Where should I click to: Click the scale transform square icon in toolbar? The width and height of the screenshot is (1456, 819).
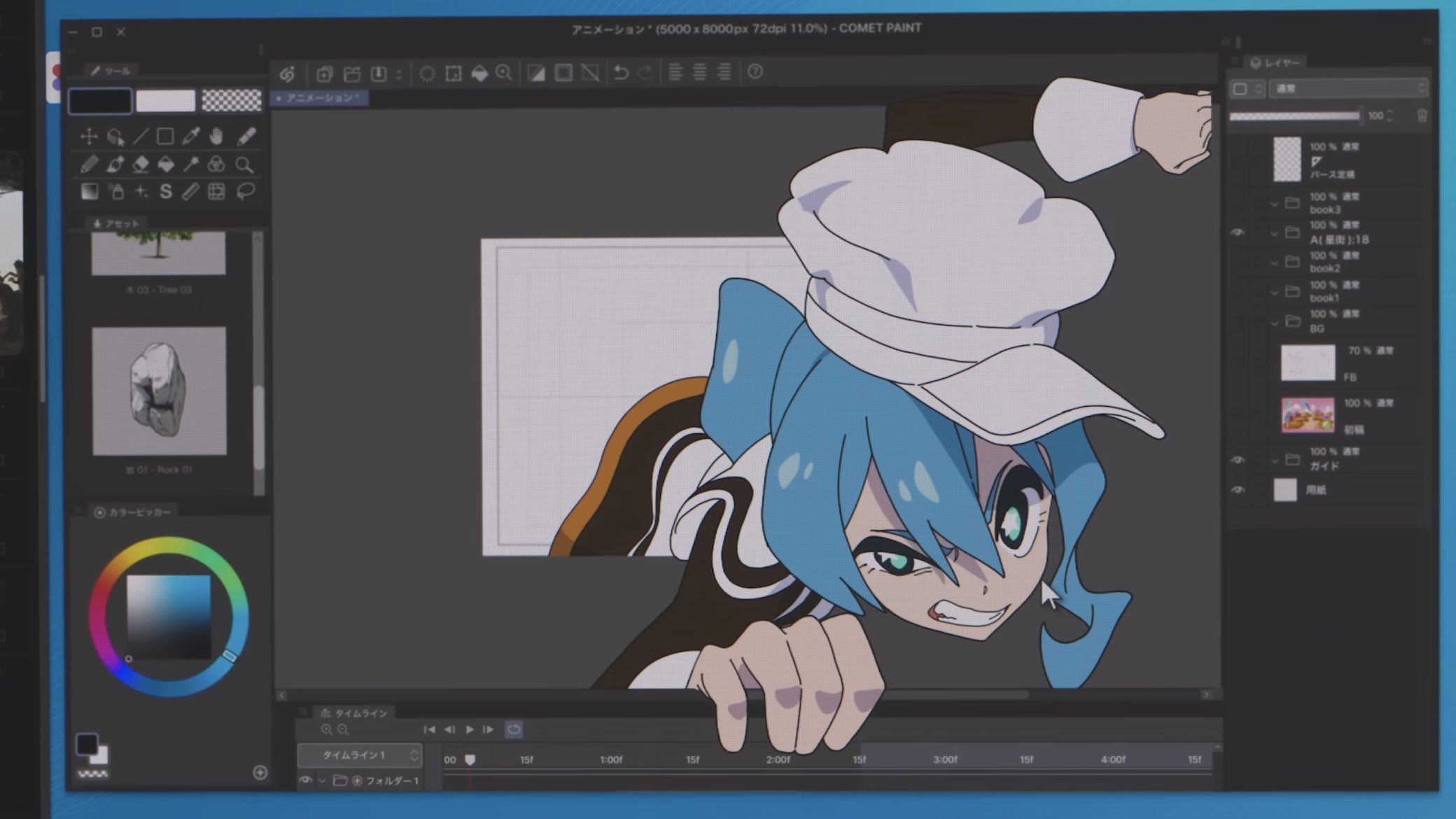pyautogui.click(x=454, y=73)
